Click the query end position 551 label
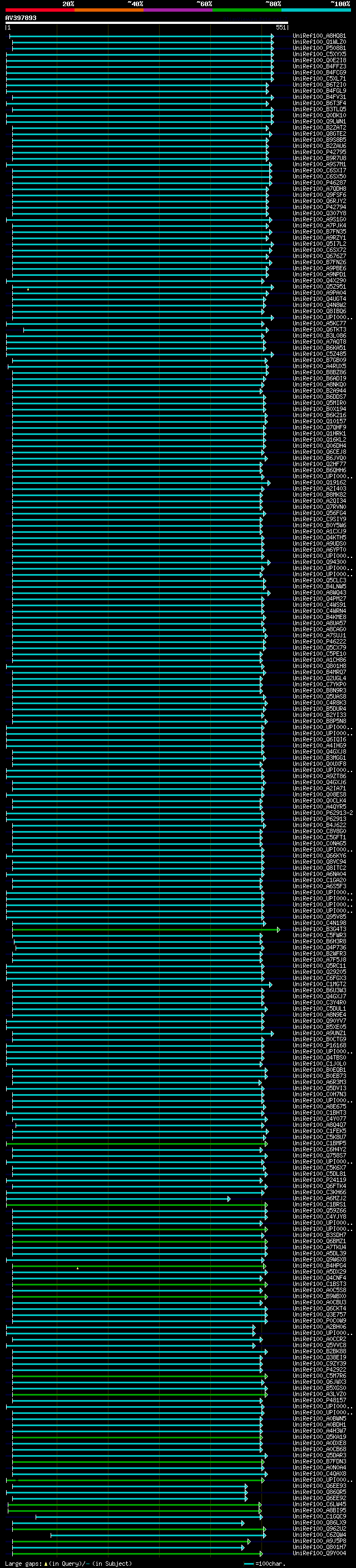The height and width of the screenshot is (1568, 356). click(280, 27)
